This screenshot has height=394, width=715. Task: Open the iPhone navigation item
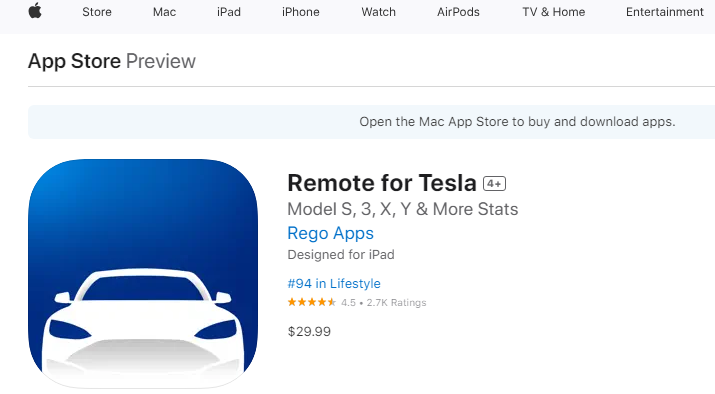pyautogui.click(x=301, y=12)
